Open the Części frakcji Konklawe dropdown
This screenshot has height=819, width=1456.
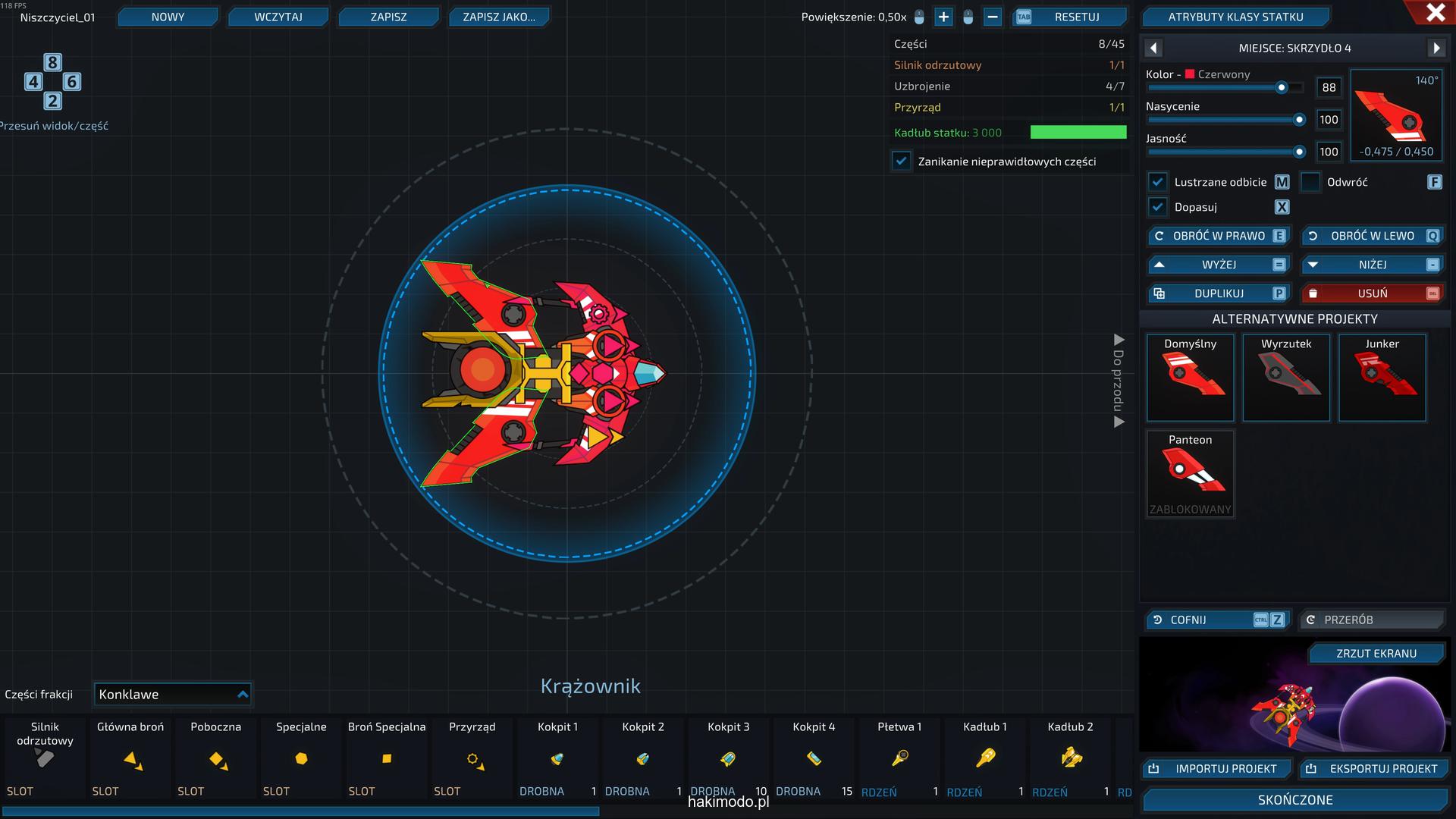point(172,694)
